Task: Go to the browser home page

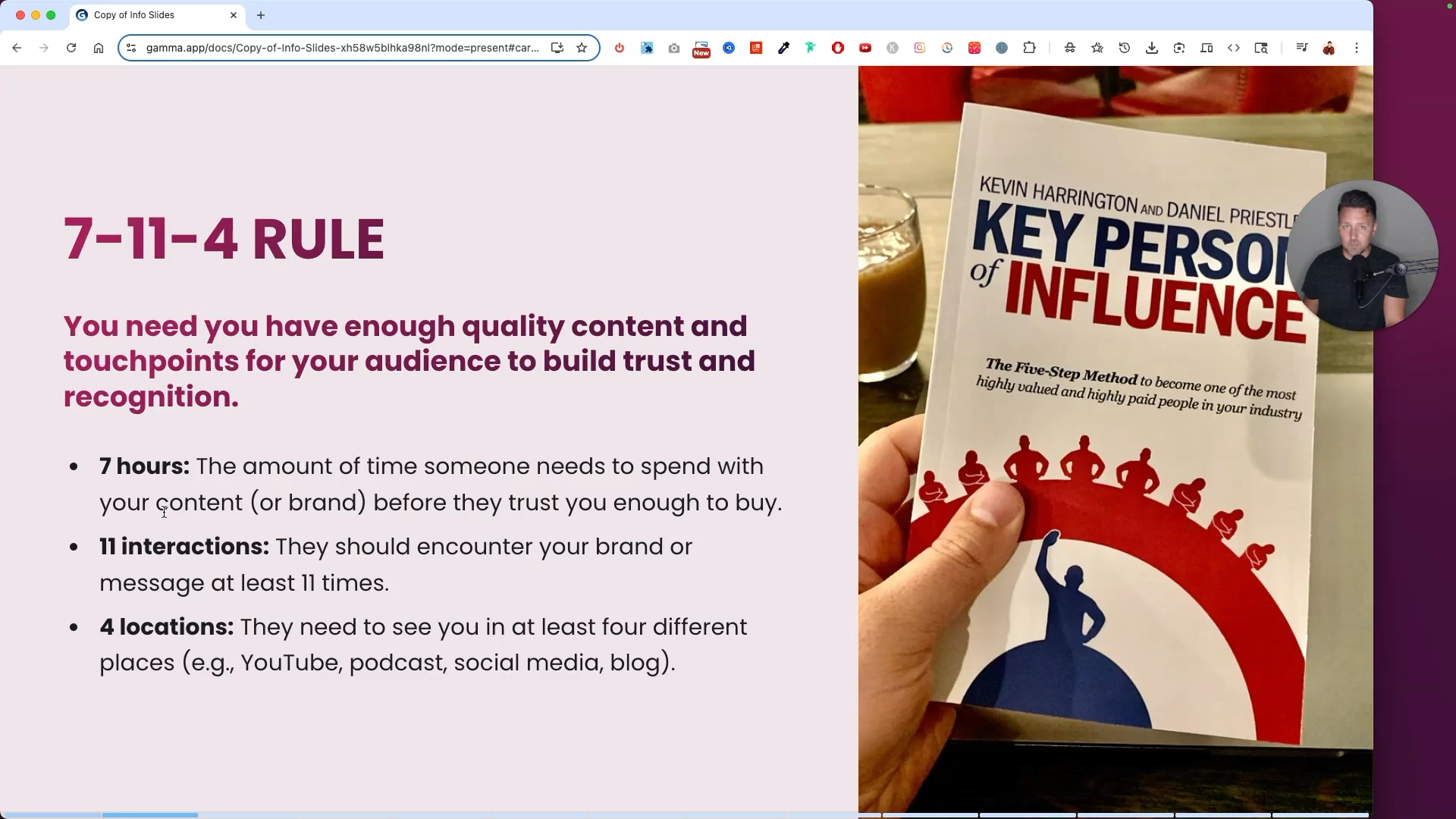Action: point(99,48)
